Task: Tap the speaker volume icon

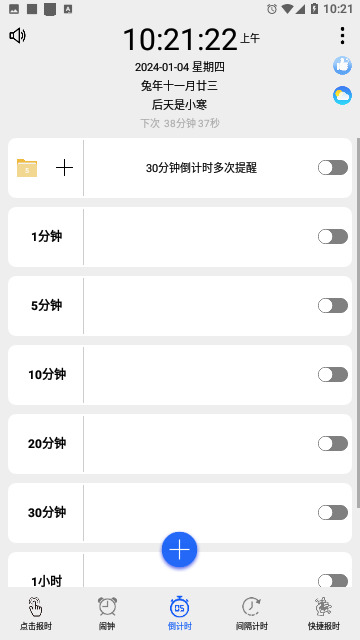Action: tap(17, 36)
